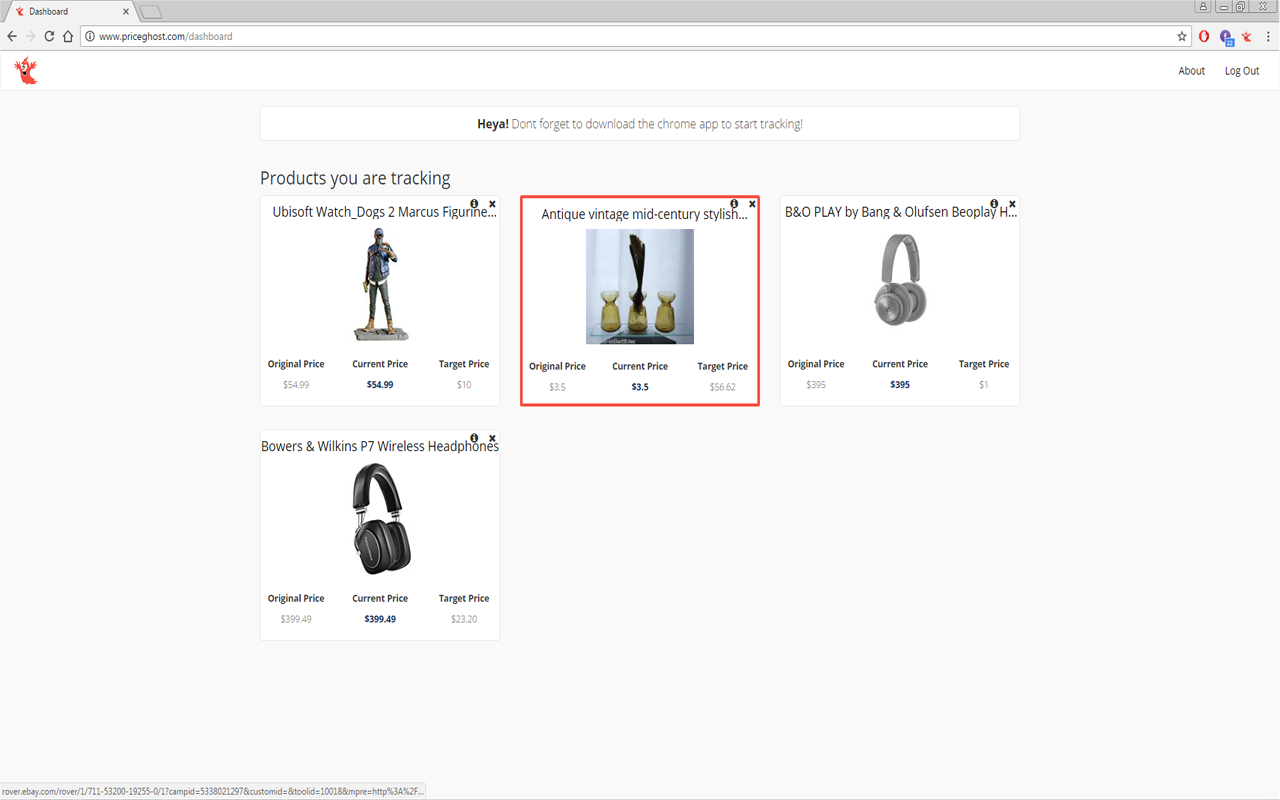Viewport: 1280px width, 800px height.
Task: View info for B&O PLAY headphones
Action: 994,204
